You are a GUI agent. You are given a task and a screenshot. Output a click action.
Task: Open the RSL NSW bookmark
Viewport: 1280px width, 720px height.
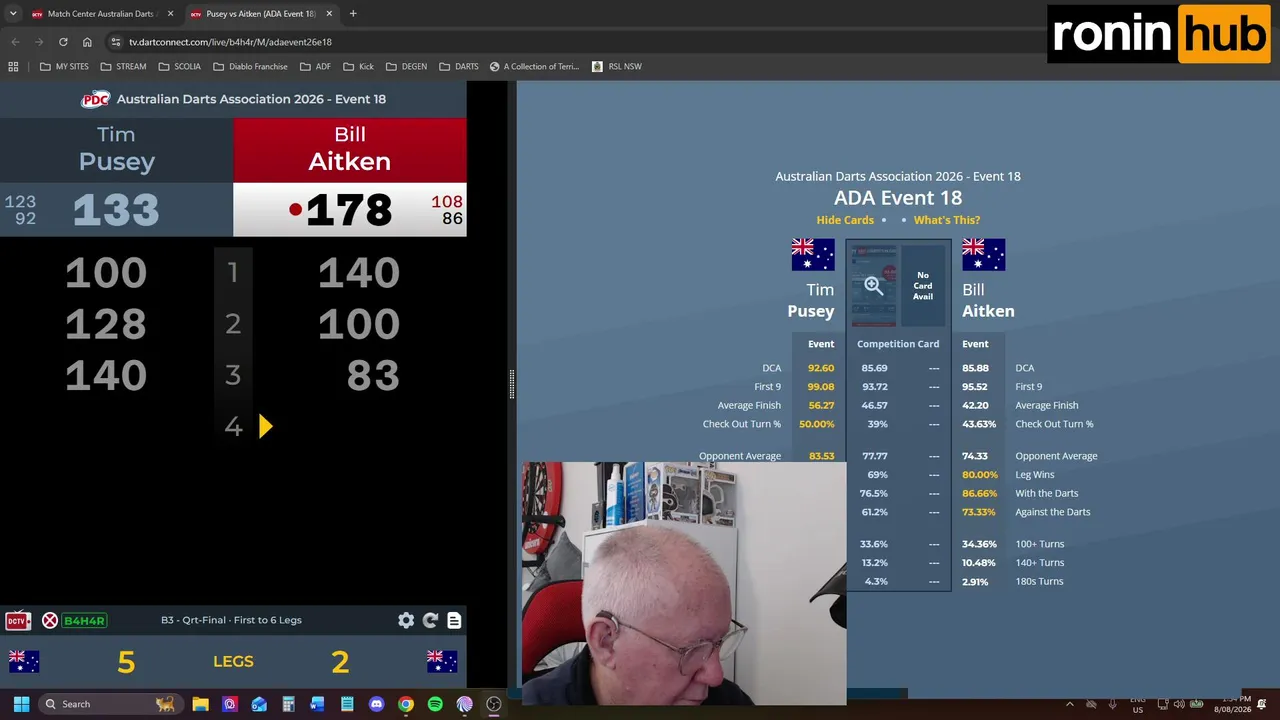coord(617,67)
